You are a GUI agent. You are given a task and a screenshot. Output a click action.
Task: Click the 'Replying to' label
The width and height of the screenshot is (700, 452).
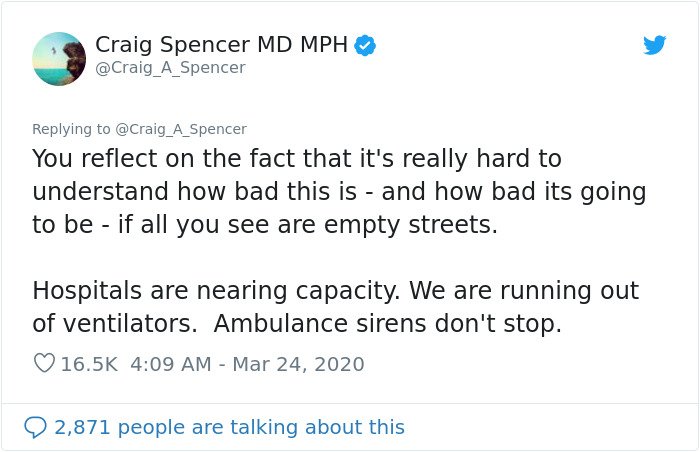click(71, 129)
